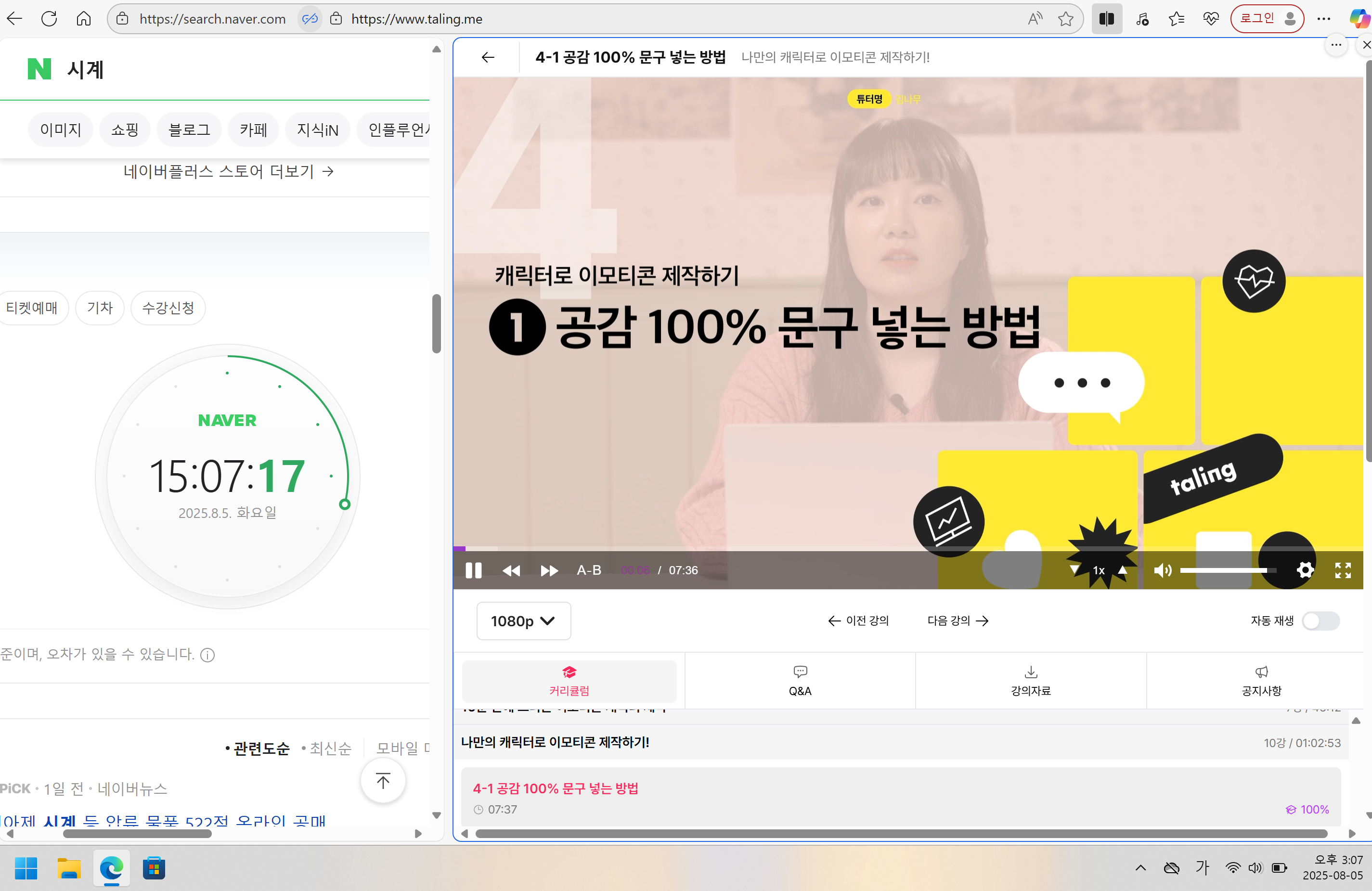
Task: Pause the lecture video
Action: (x=473, y=570)
